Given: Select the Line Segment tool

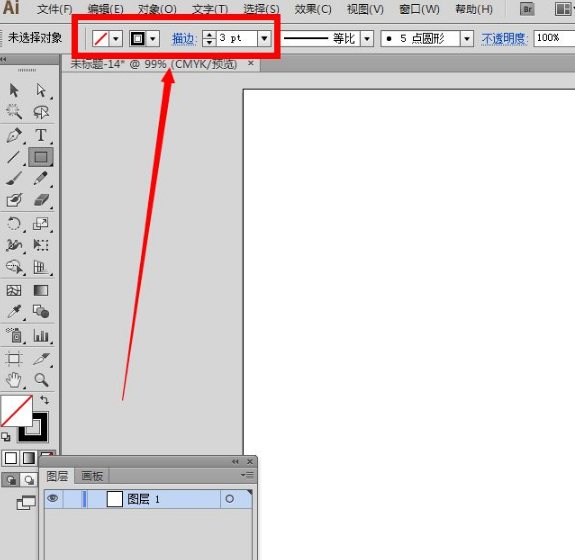Looking at the screenshot, I should click(x=14, y=157).
